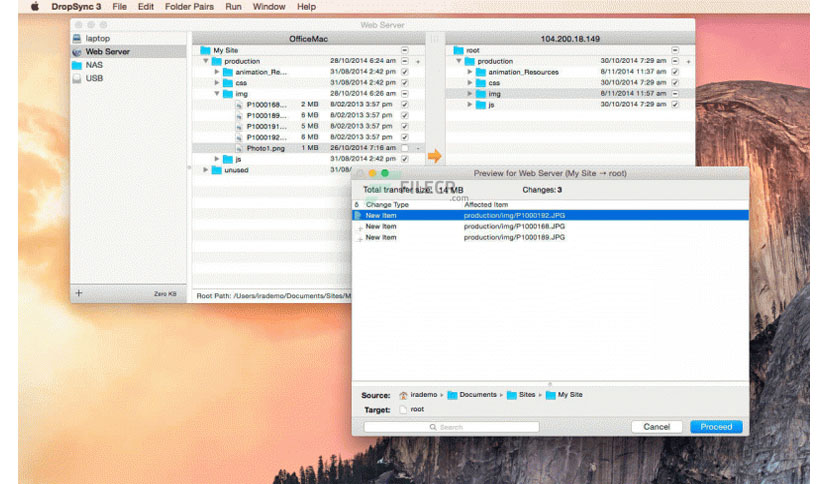Screen dimensions: 836x484
Task: Expand the OfficeMac animation_Re... folder
Action: pos(216,72)
